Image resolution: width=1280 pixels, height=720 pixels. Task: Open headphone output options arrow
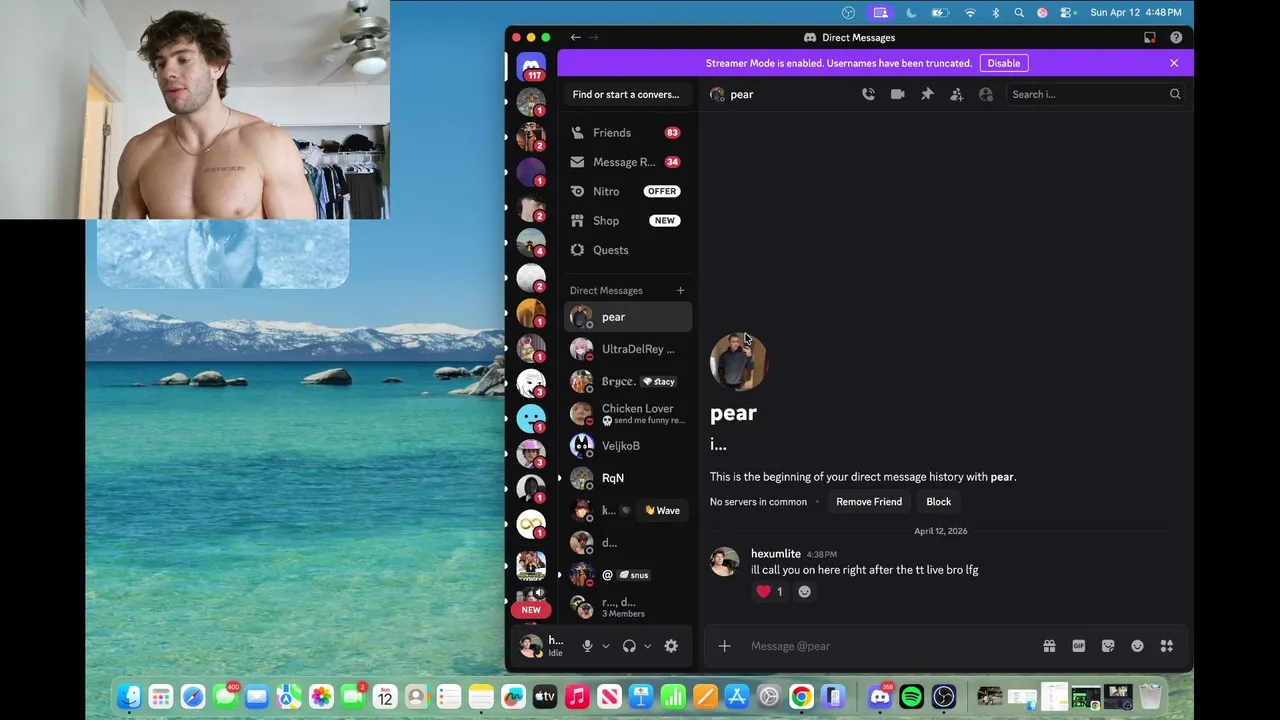pyautogui.click(x=647, y=646)
